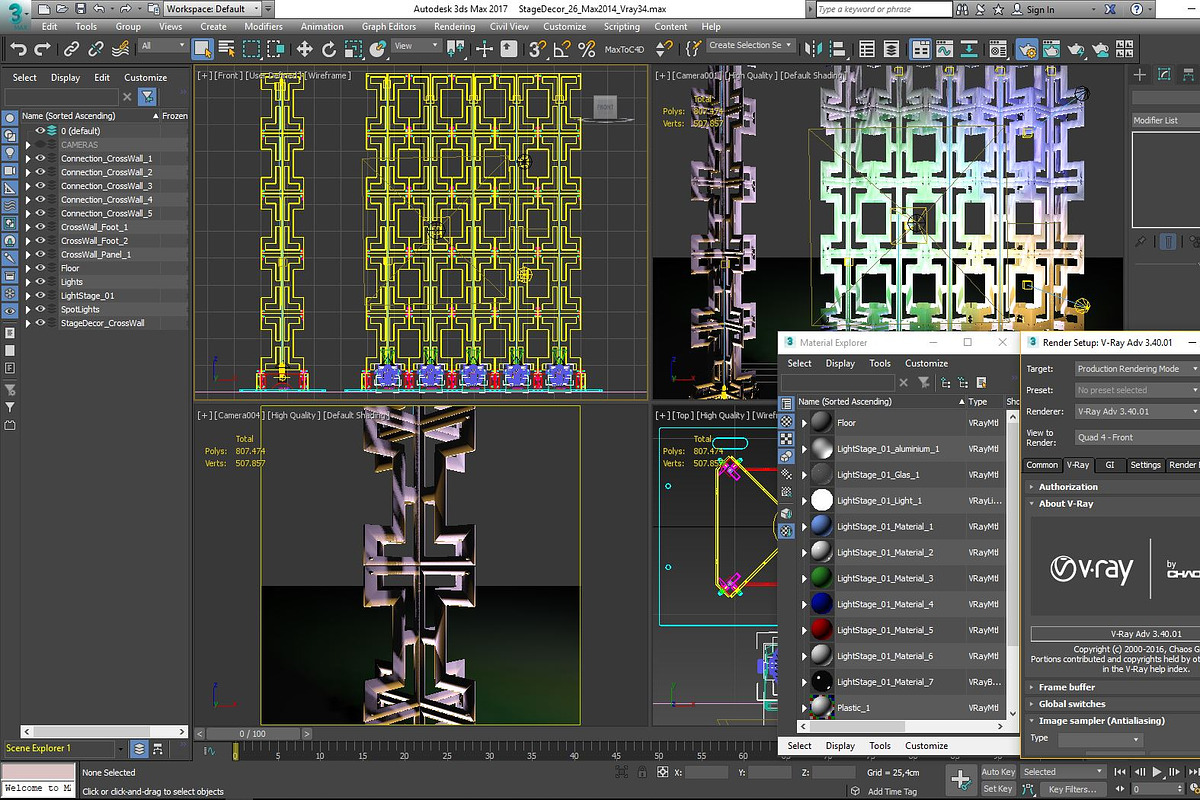This screenshot has width=1200, height=800.
Task: Open Create Selection Set dropdown
Action: pos(751,45)
